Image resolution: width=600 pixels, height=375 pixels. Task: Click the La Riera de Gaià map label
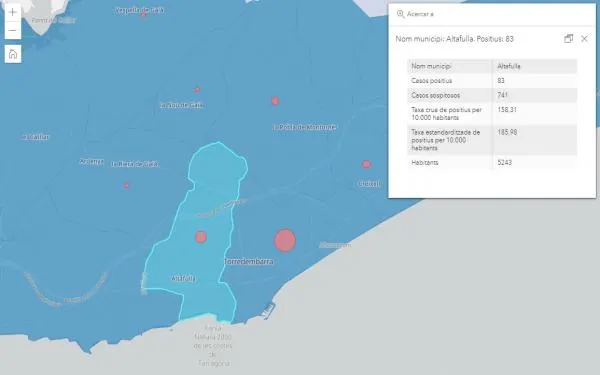135,164
